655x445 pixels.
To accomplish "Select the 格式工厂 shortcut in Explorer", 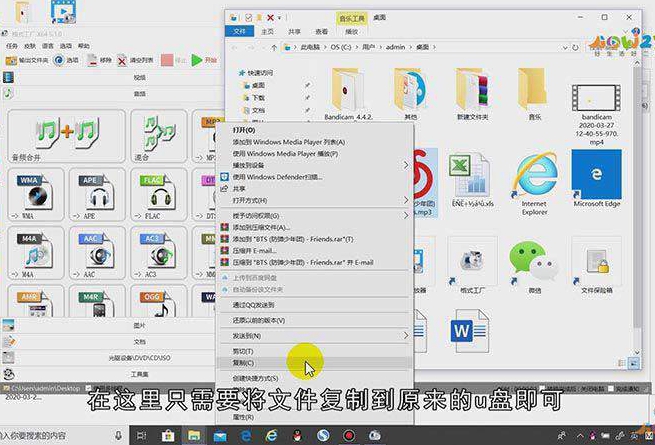I will 472,267.
